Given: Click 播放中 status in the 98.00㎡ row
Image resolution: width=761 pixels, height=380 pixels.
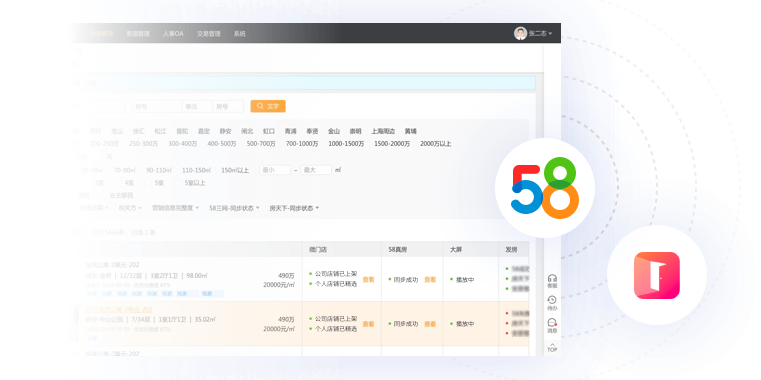Looking at the screenshot, I should (465, 280).
